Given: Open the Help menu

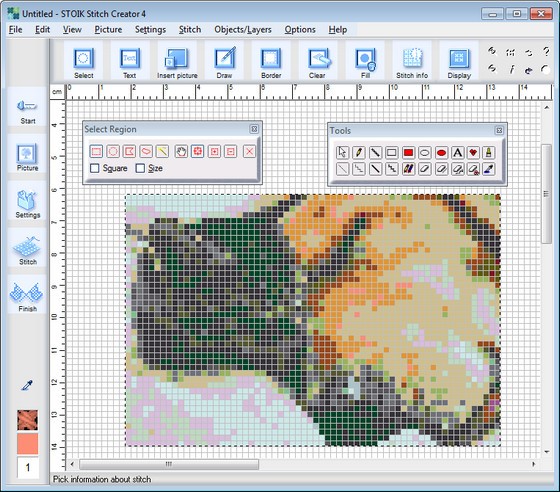Looking at the screenshot, I should pyautogui.click(x=338, y=30).
